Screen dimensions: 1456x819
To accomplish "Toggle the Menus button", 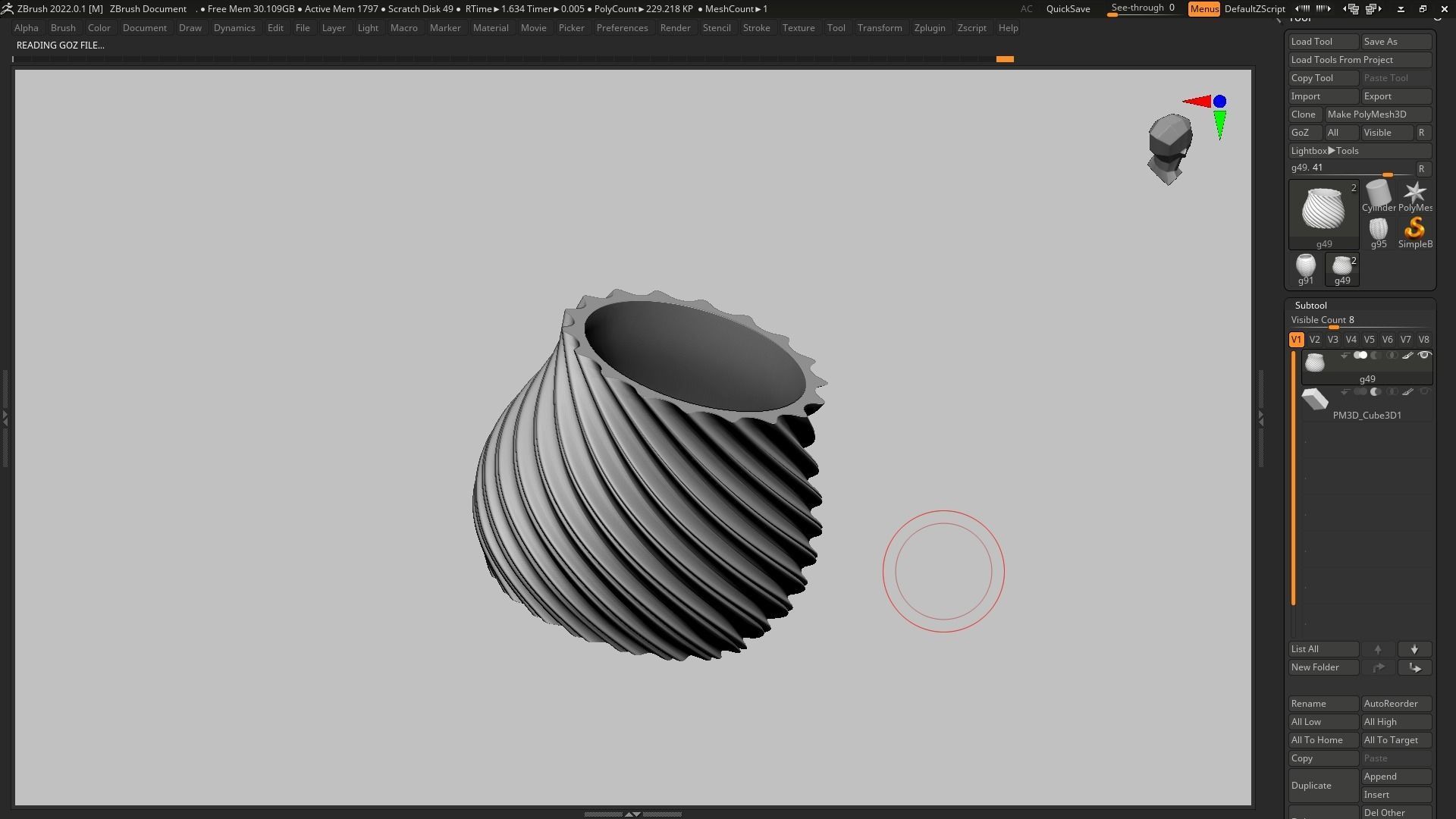I will (1204, 9).
